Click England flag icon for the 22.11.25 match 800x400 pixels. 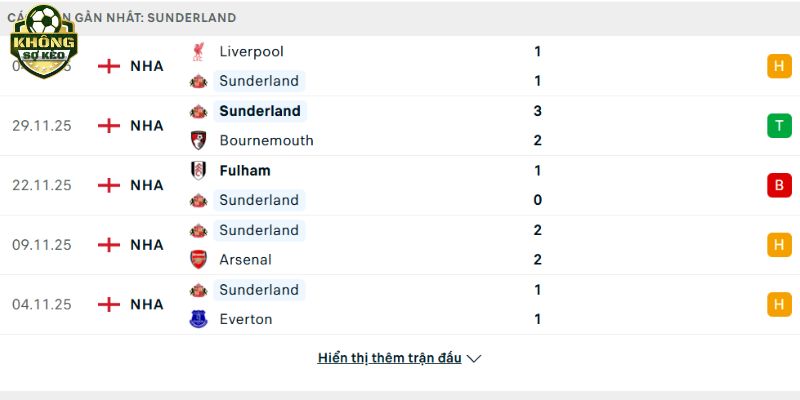point(108,185)
